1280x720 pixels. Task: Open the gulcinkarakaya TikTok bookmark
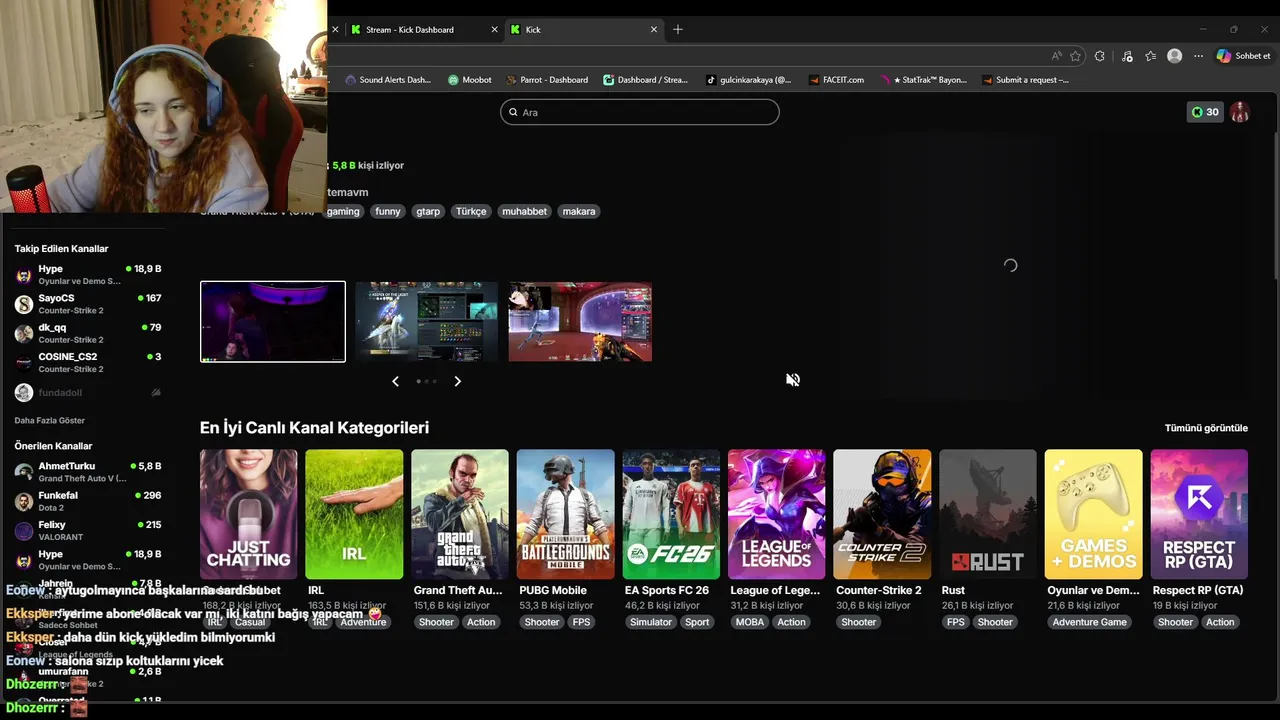[748, 80]
